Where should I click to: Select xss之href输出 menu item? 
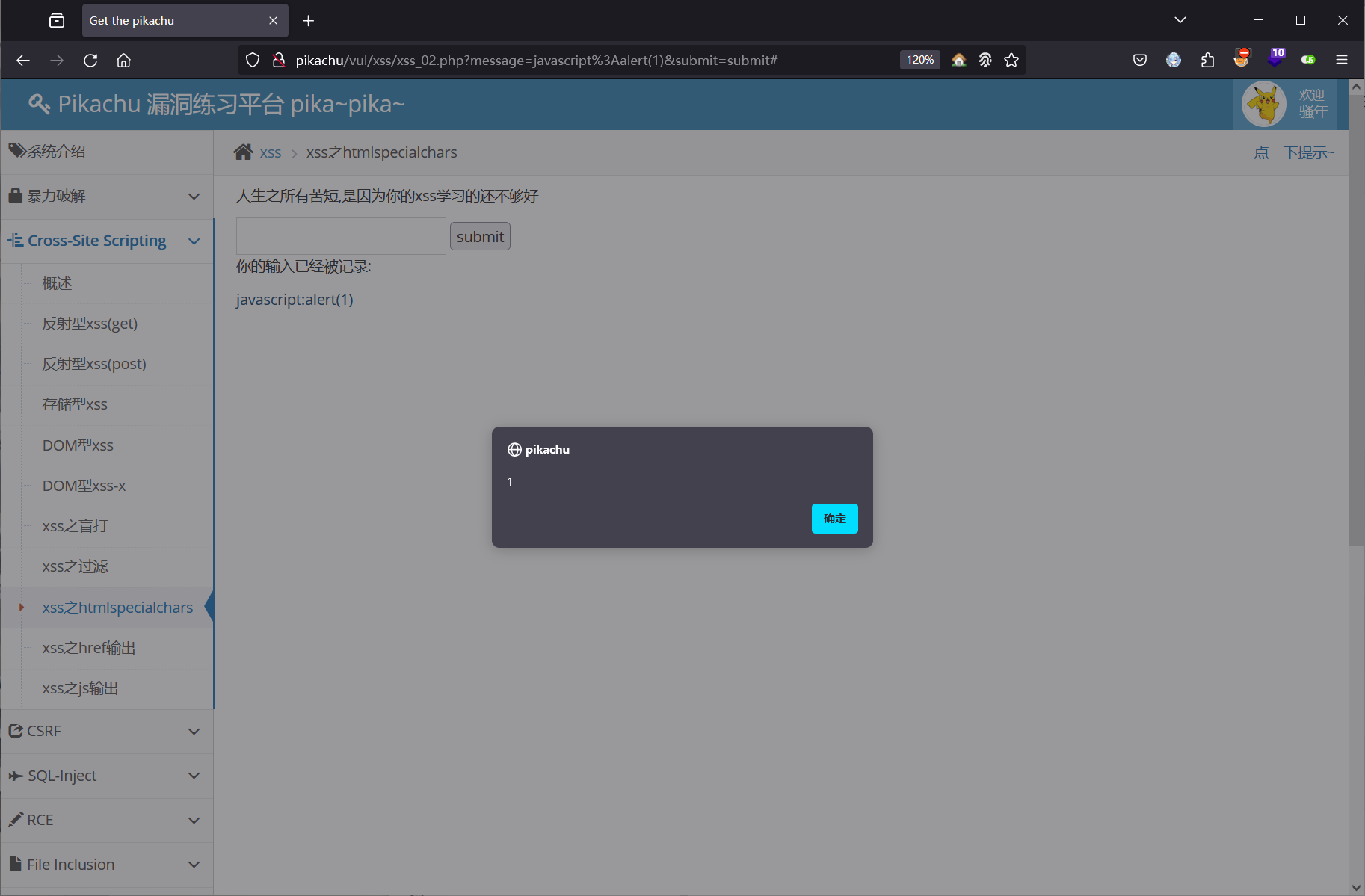89,648
